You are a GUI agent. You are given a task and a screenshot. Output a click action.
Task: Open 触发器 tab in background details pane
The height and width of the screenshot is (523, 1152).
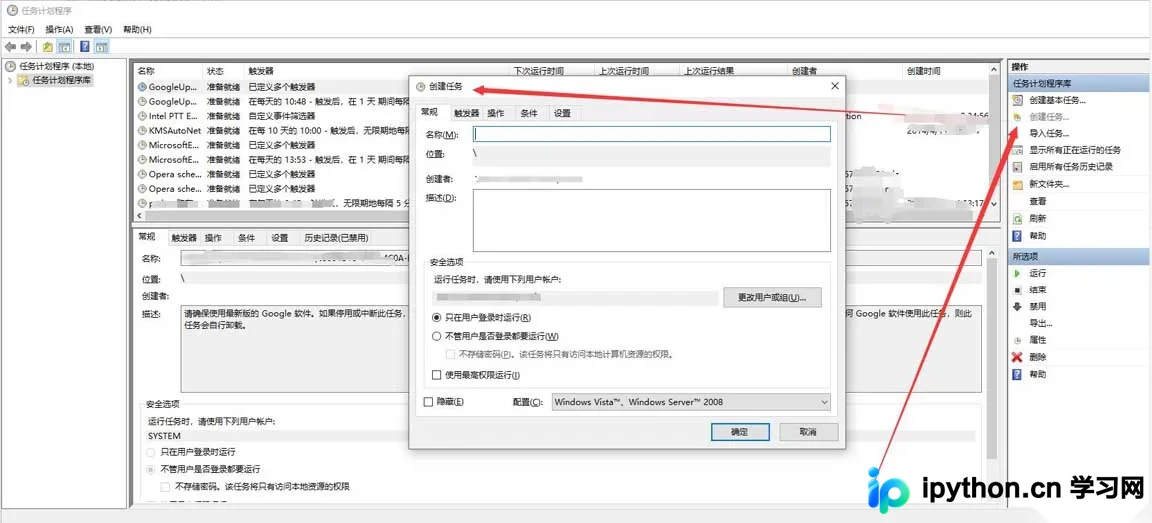(184, 238)
